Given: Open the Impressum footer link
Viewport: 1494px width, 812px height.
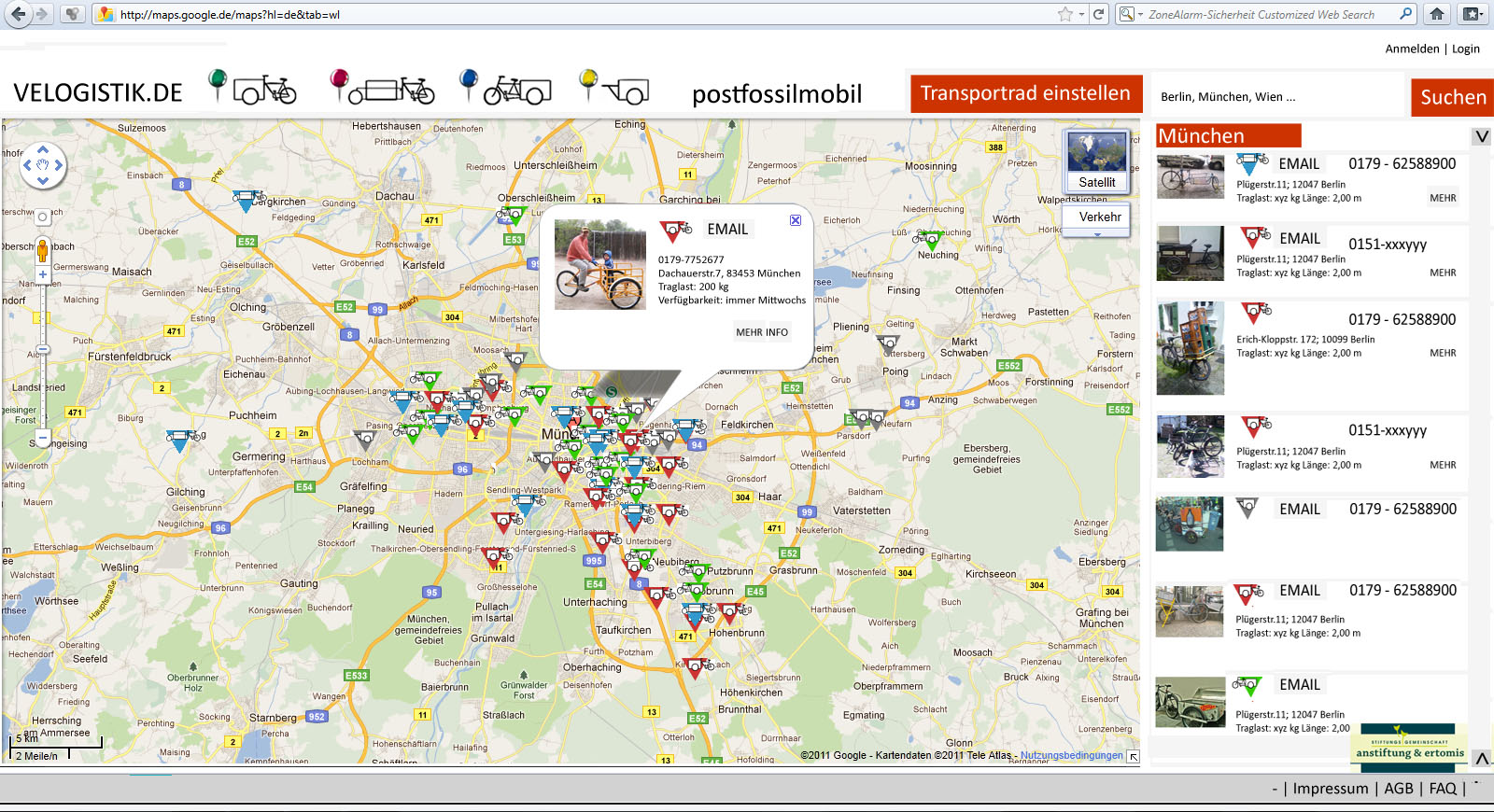Looking at the screenshot, I should click(1330, 789).
